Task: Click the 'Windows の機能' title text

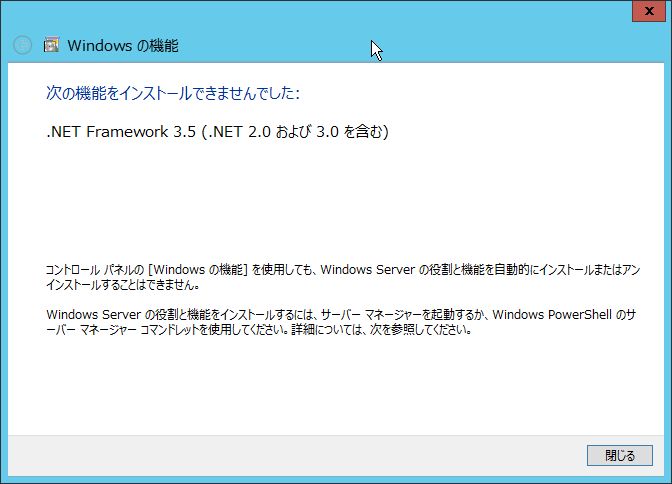Action: pos(123,45)
